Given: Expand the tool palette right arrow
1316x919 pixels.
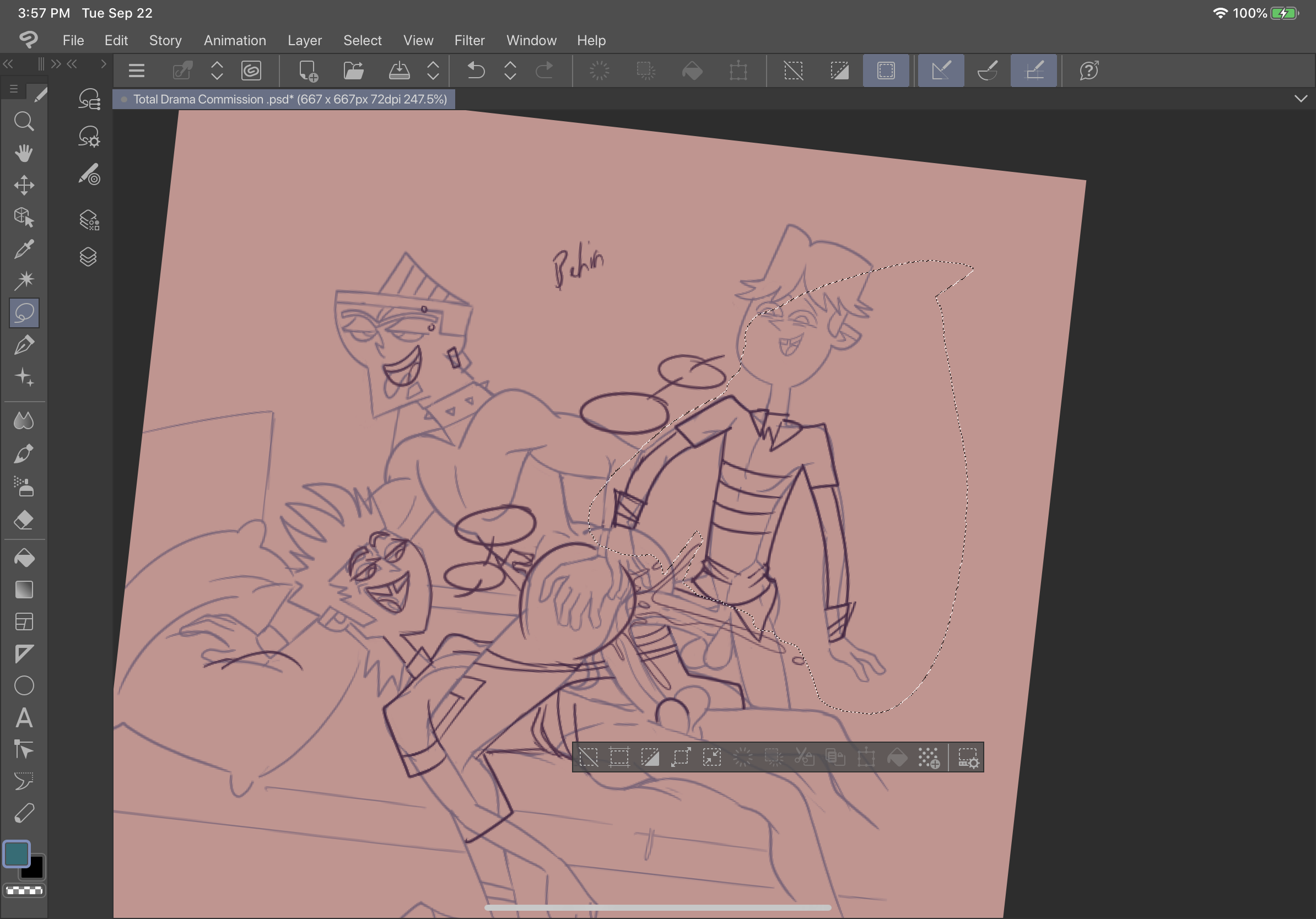Looking at the screenshot, I should tap(103, 64).
